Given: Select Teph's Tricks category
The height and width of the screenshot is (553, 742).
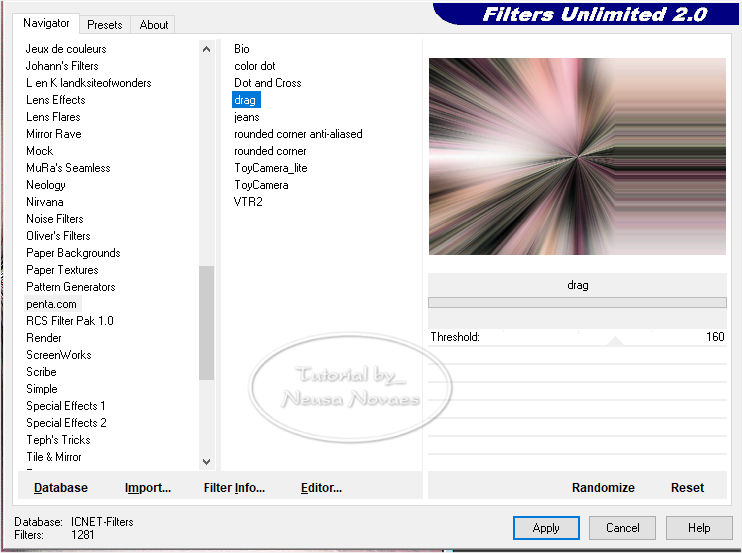Looking at the screenshot, I should click(x=59, y=440).
